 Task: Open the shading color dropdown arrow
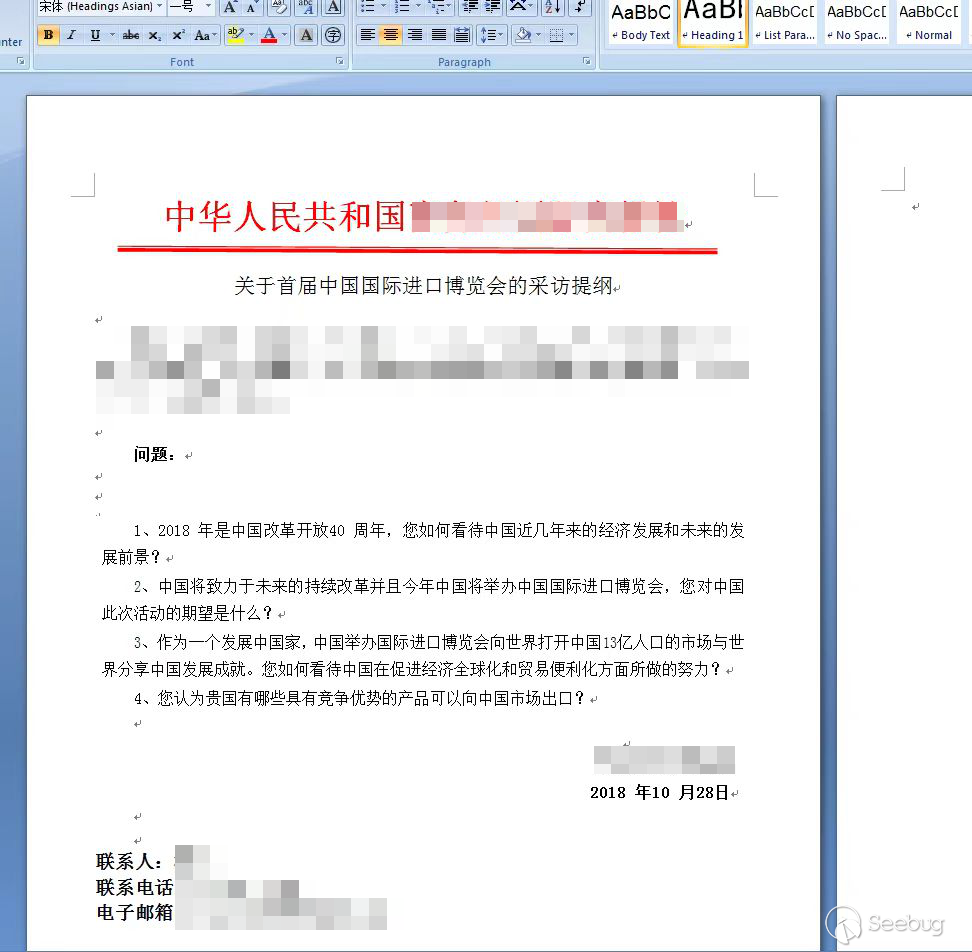539,35
